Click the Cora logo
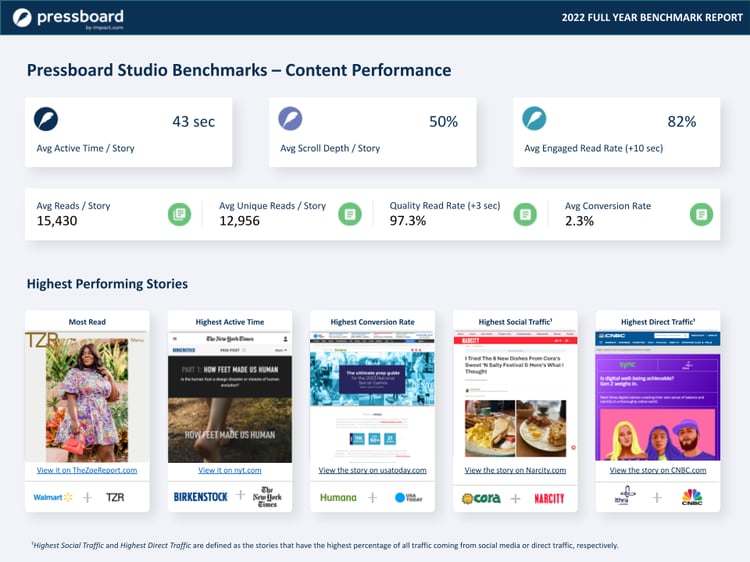750x562 pixels. [x=481, y=498]
